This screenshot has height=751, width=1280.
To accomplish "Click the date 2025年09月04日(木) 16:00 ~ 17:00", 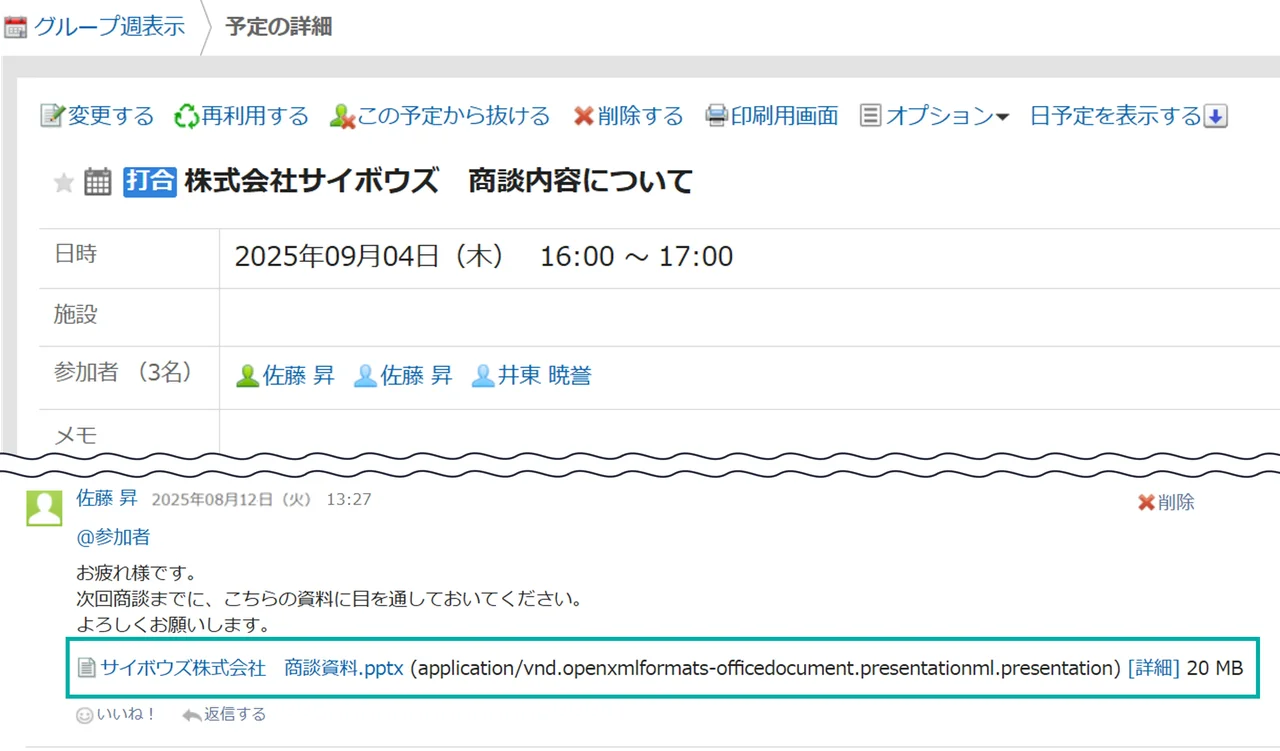I will (484, 257).
